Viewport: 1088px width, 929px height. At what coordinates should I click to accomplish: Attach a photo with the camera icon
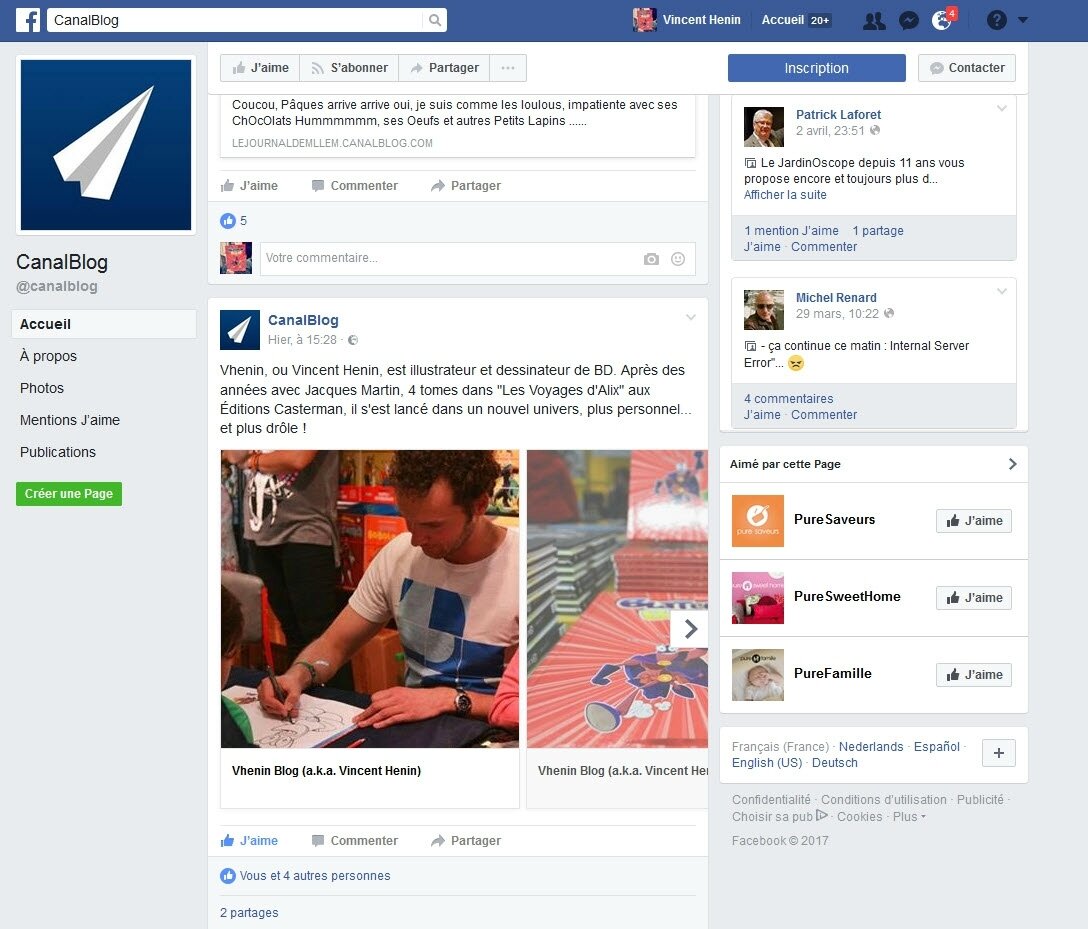[x=651, y=259]
